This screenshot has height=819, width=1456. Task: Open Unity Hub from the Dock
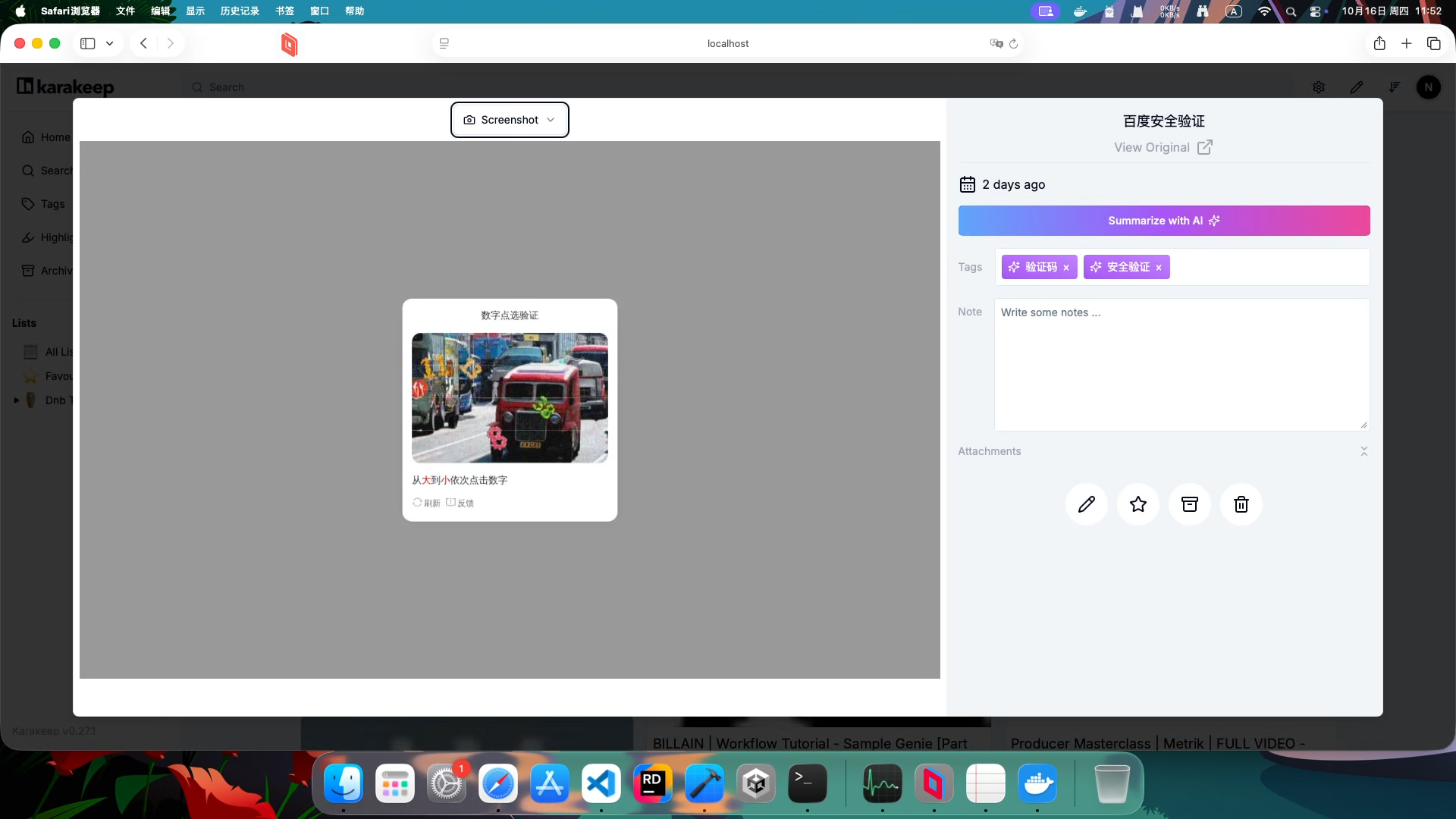756,783
